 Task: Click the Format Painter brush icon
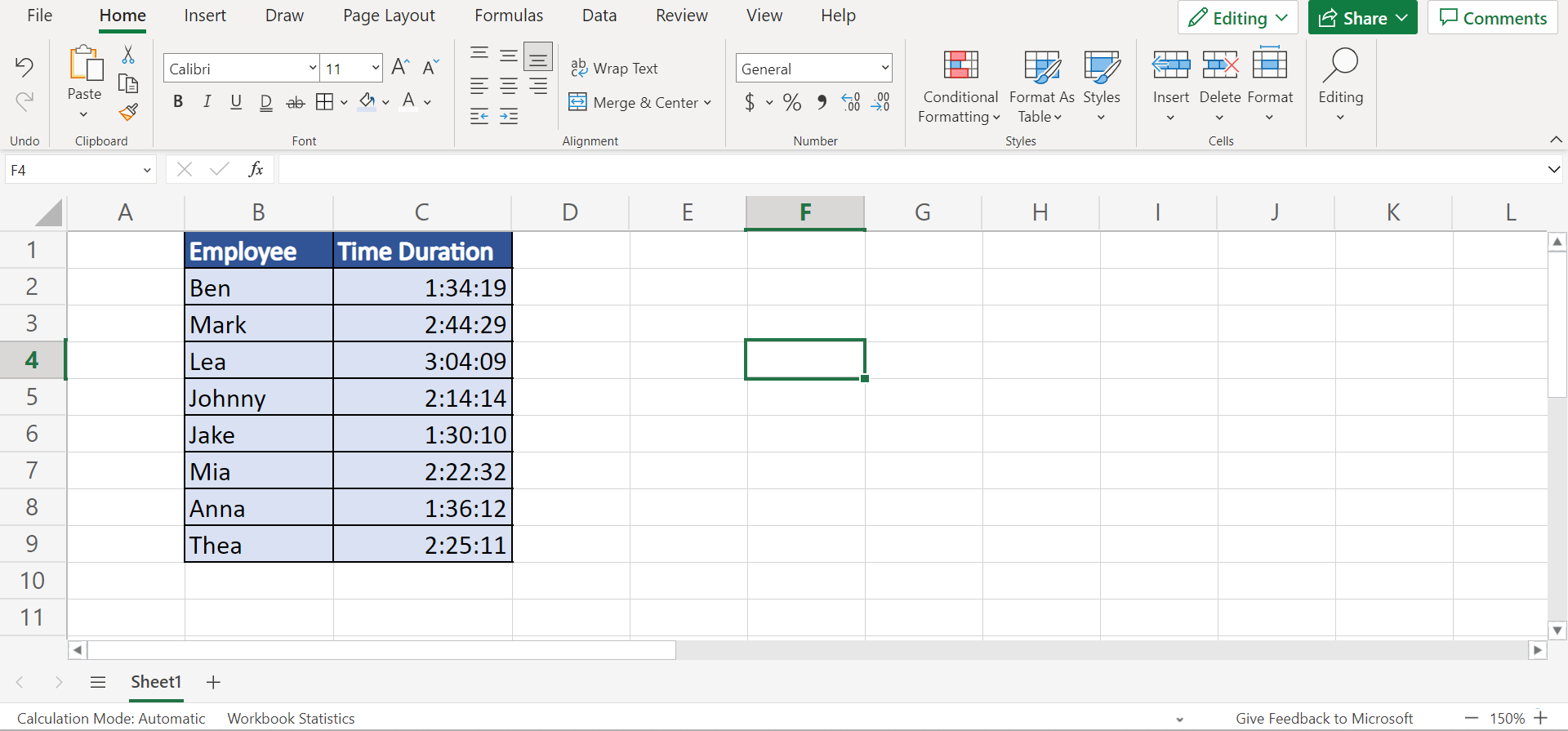(128, 112)
